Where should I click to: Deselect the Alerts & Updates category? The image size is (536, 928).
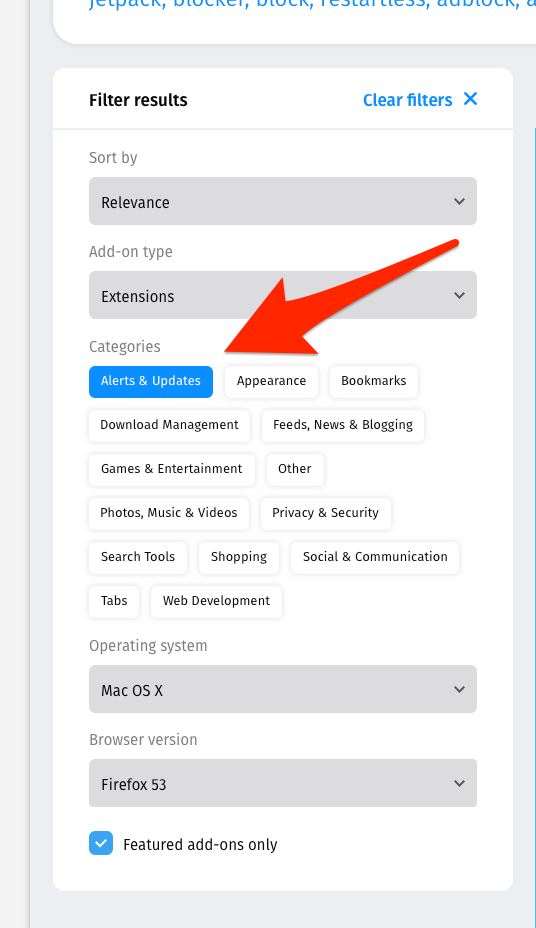(x=151, y=382)
